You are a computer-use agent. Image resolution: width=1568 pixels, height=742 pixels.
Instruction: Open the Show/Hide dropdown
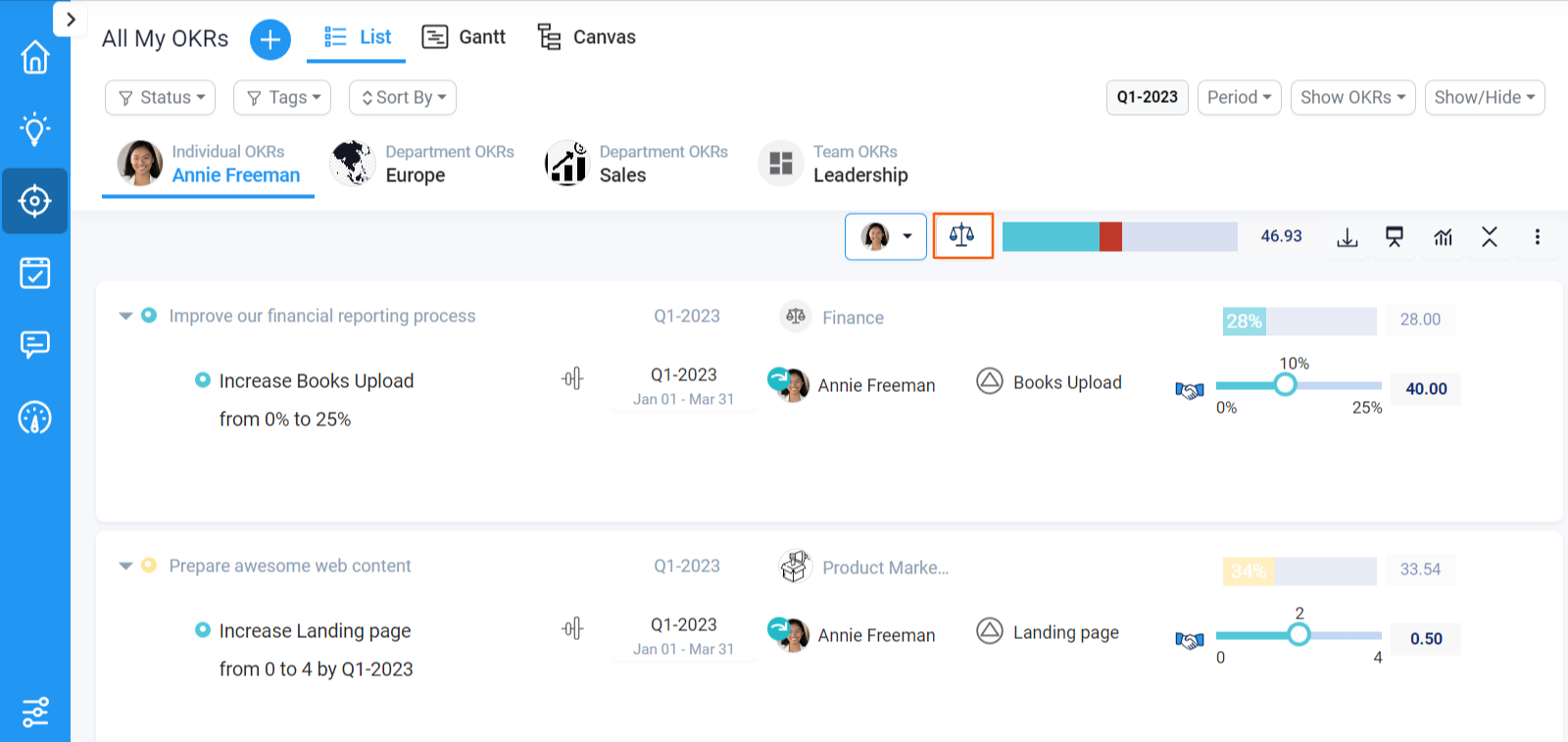1484,97
